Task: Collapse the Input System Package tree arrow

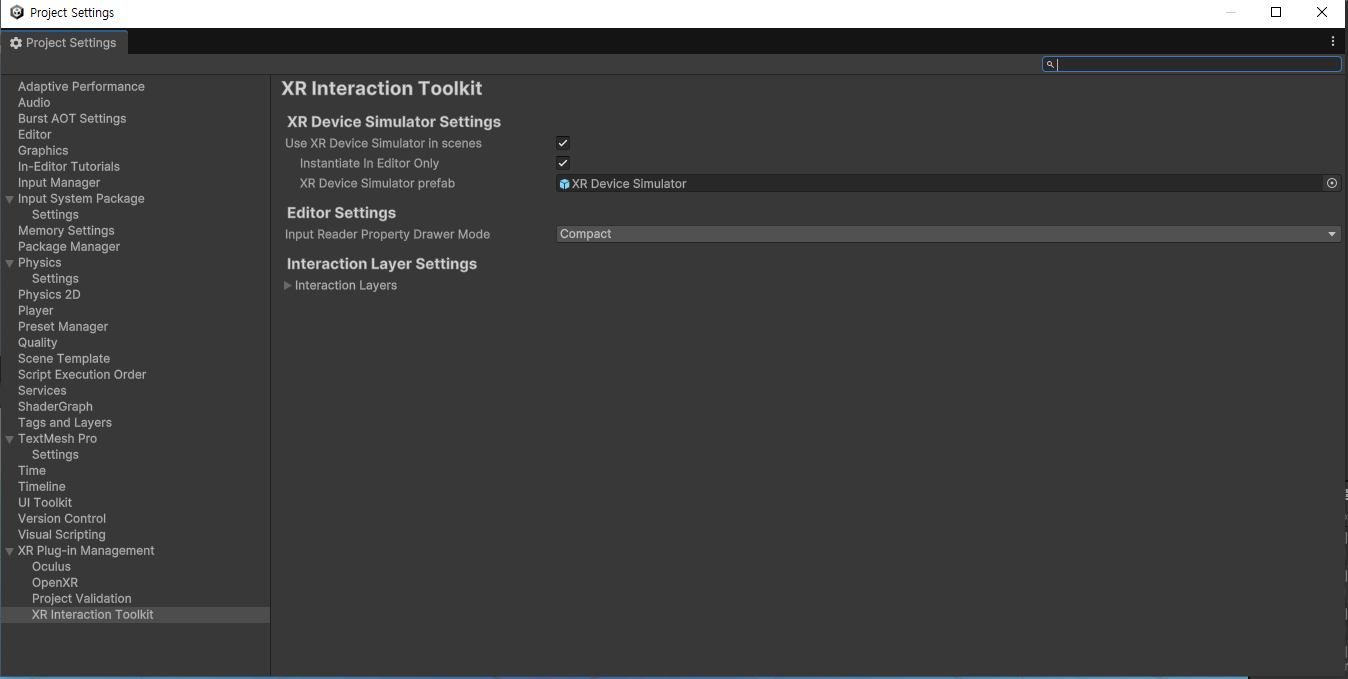Action: 10,199
